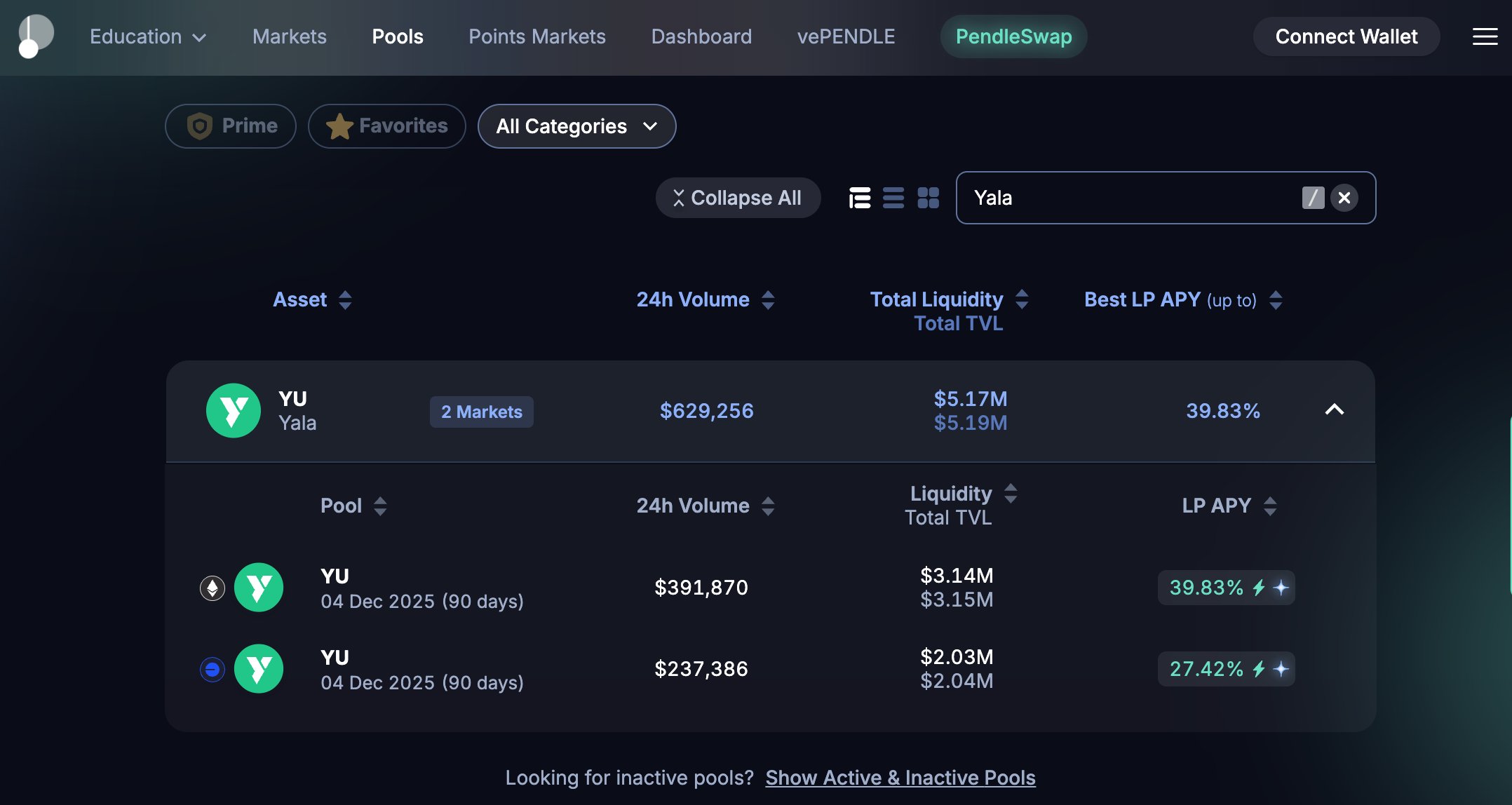Collapse the expanded YU Yala asset row
Viewport: 1512px width, 805px height.
point(1335,411)
